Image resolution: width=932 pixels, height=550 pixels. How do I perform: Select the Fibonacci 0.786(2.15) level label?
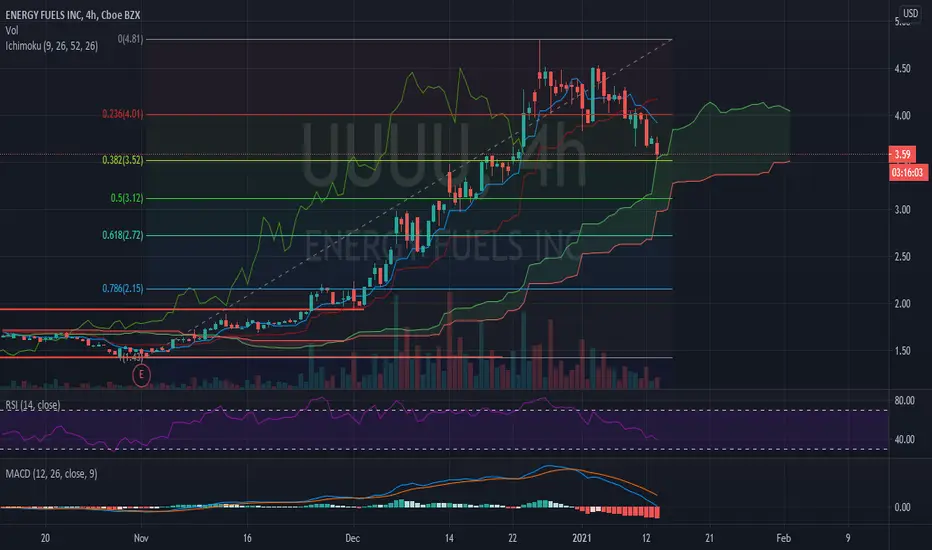click(x=122, y=288)
